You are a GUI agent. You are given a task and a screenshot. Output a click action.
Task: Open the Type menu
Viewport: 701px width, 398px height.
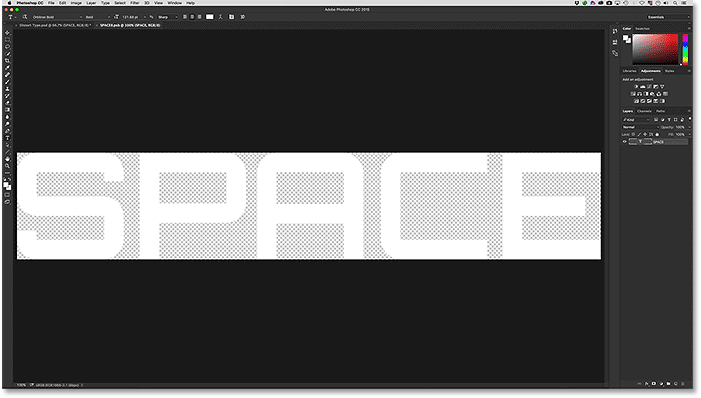(105, 3)
